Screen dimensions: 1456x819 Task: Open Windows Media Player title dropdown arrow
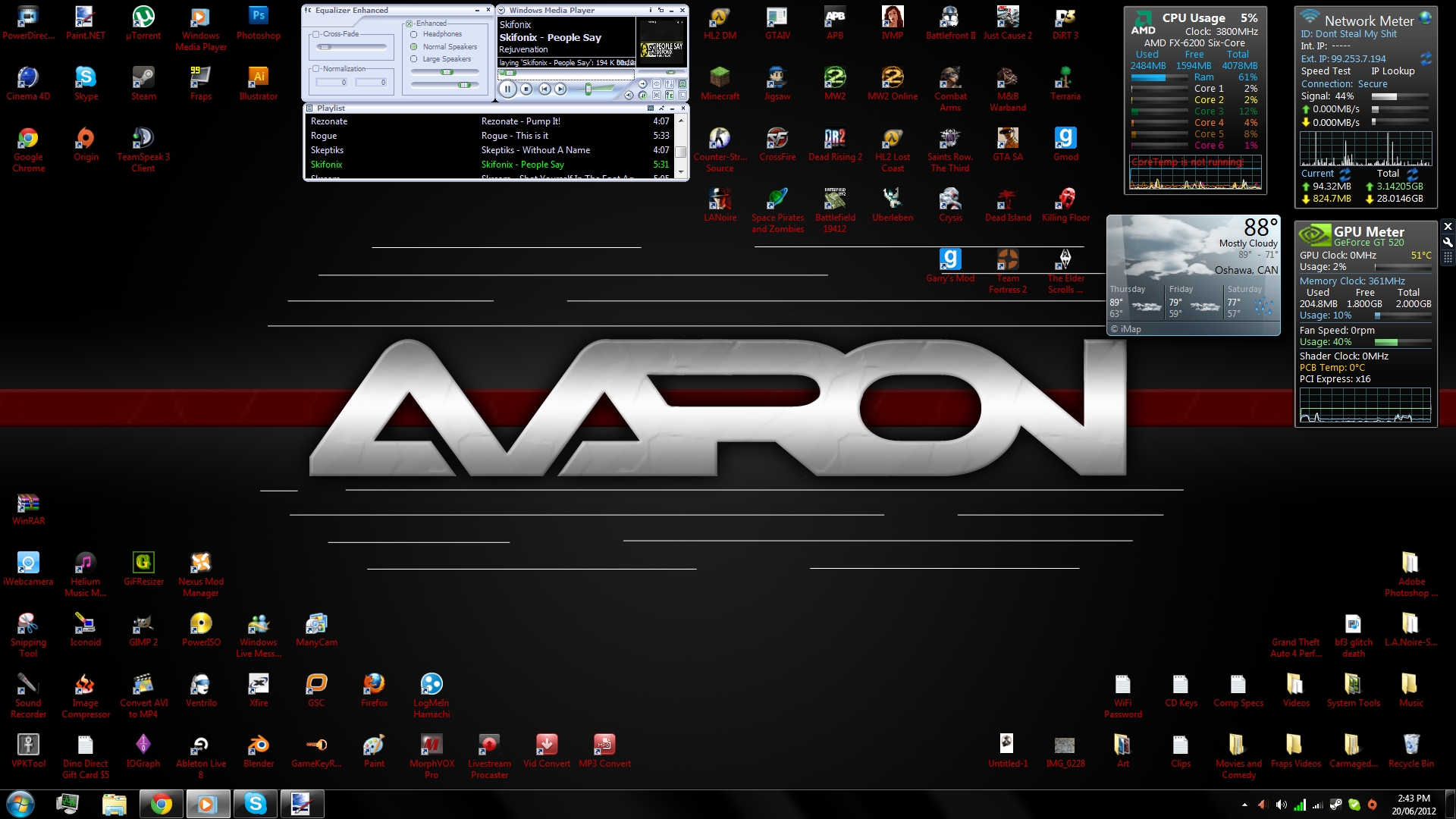501,11
